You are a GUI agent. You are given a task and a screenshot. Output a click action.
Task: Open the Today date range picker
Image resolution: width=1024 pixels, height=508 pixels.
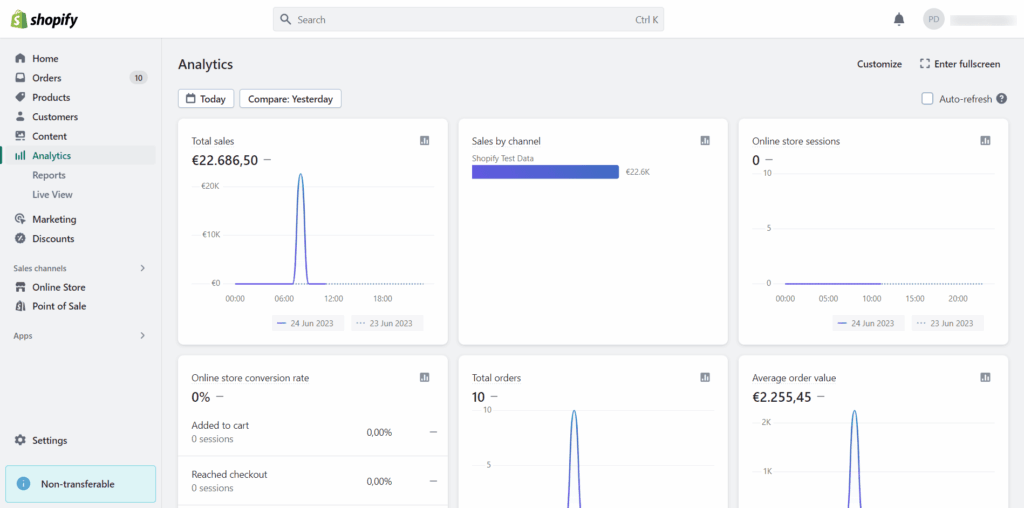[x=206, y=99]
